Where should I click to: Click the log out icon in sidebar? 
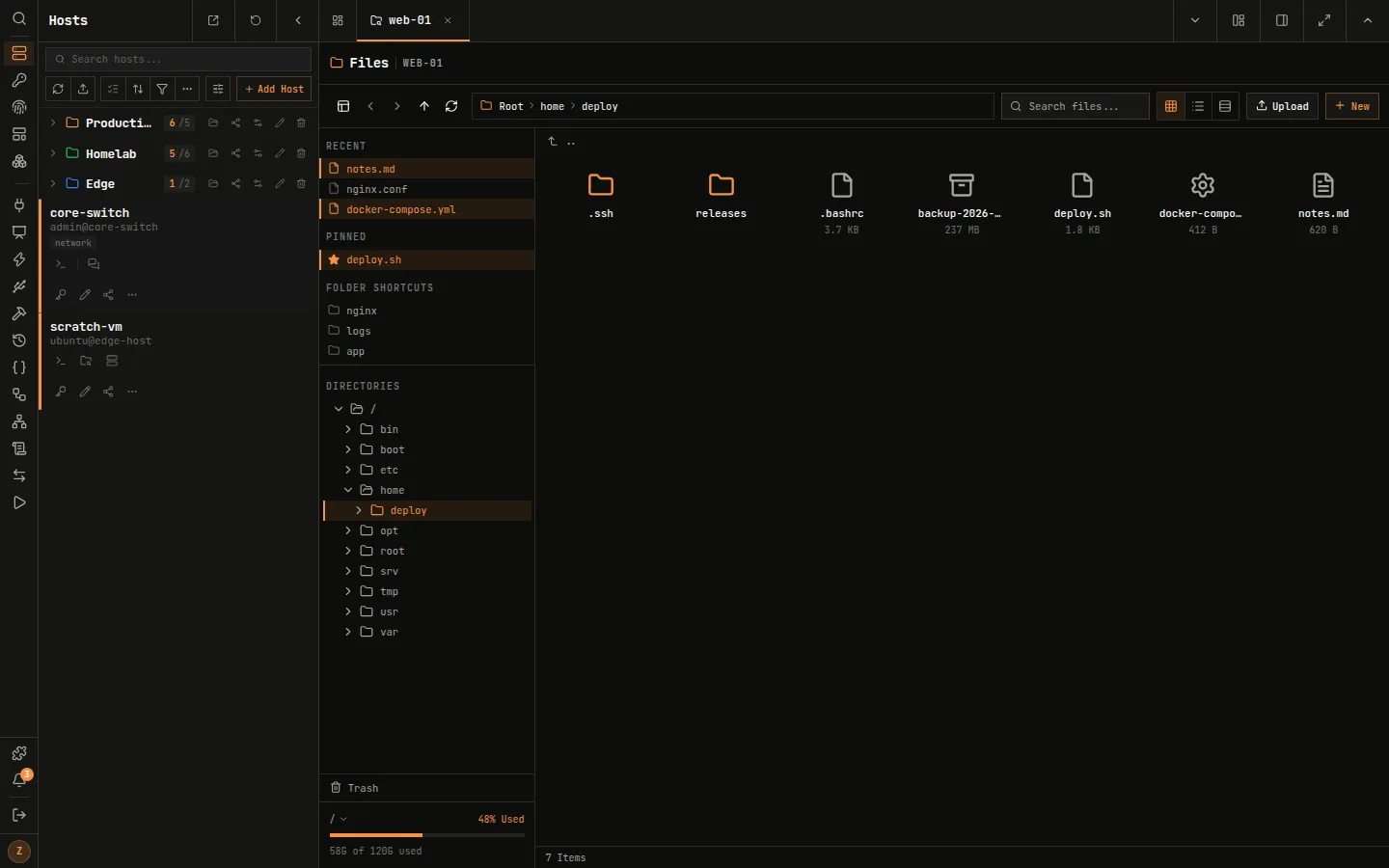18,815
